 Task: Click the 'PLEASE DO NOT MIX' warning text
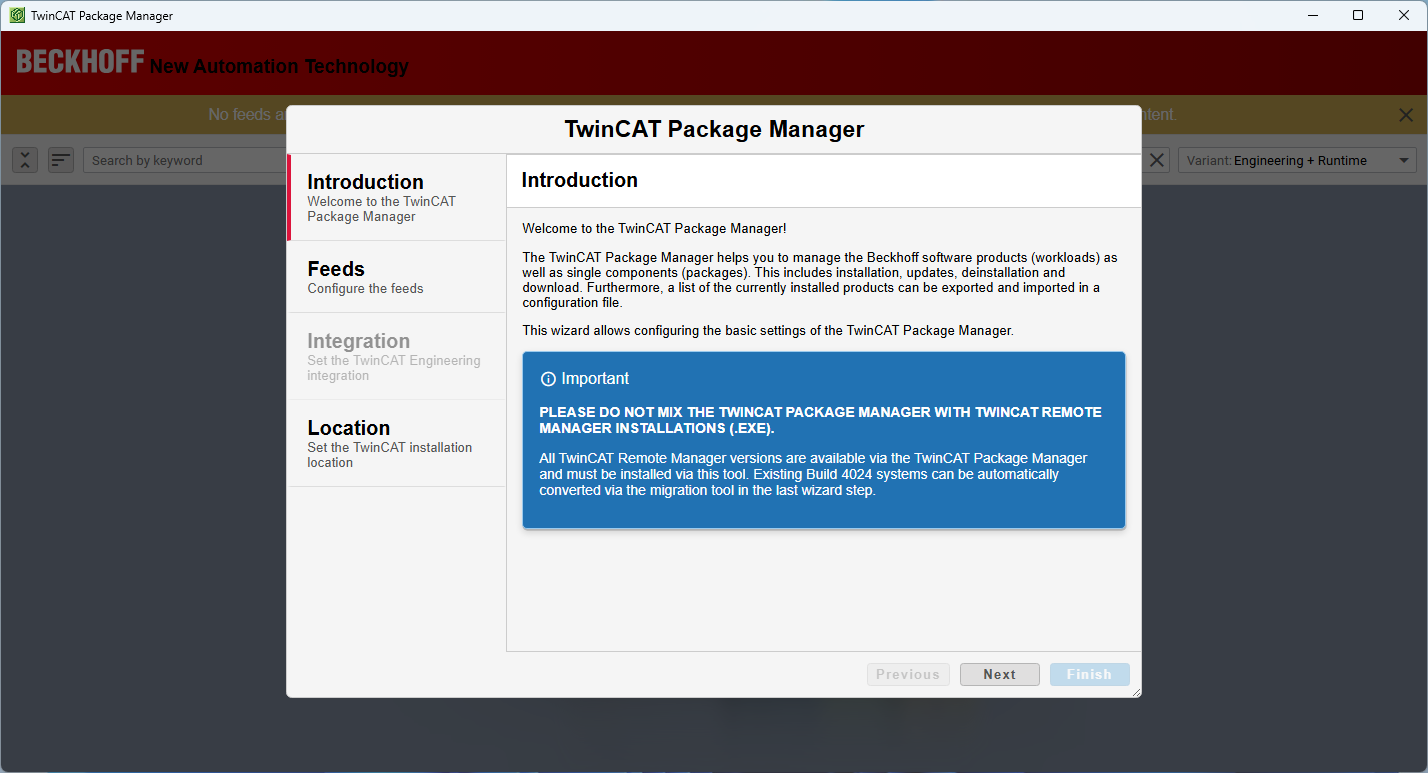pyautogui.click(x=820, y=420)
